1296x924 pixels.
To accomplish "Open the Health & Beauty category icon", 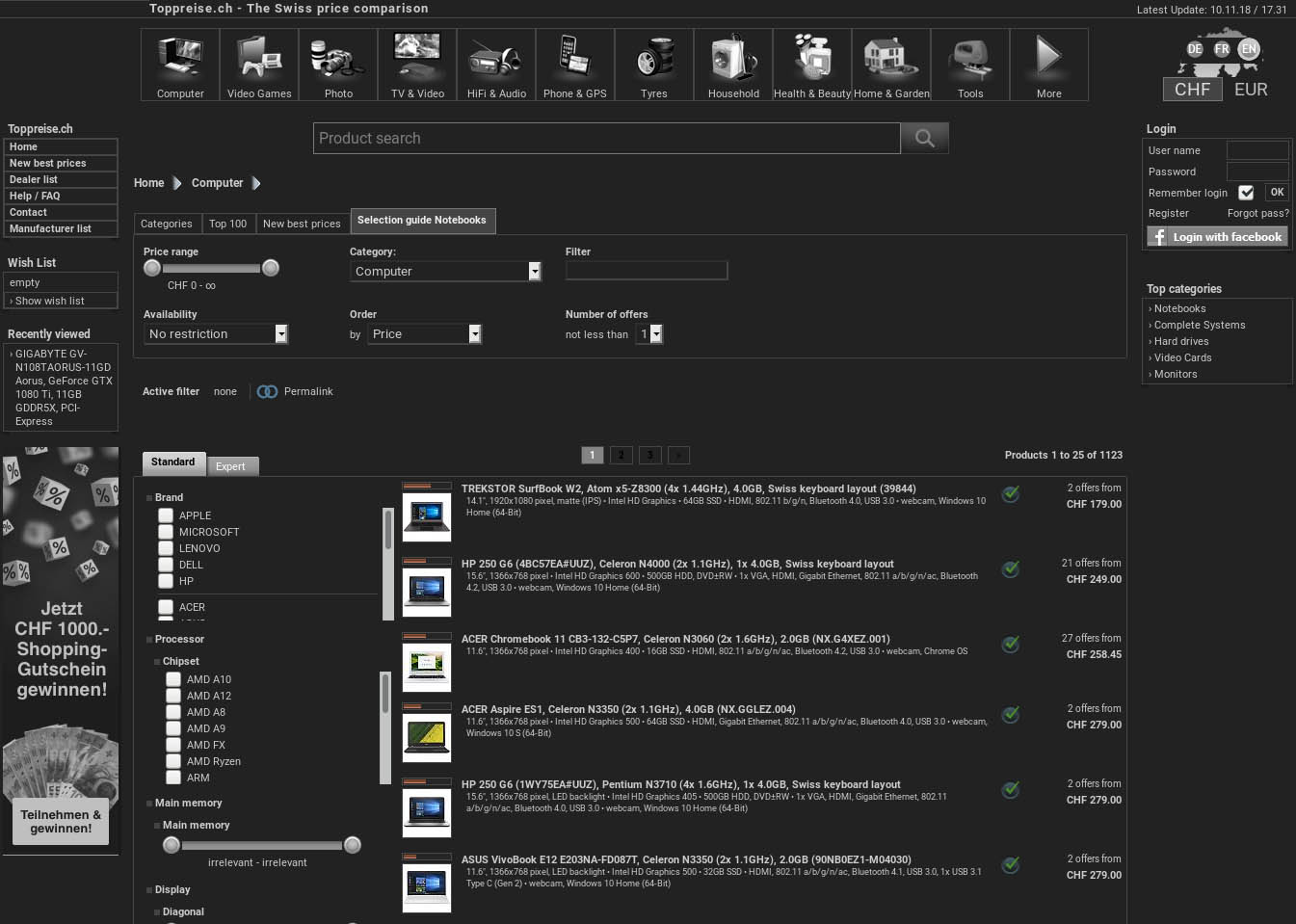I will [x=812, y=65].
